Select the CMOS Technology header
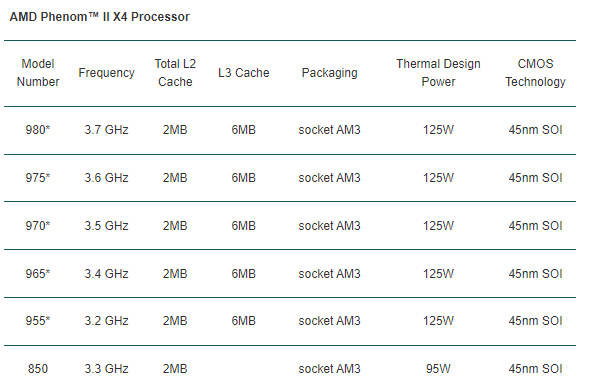This screenshot has width=596, height=389. click(x=535, y=73)
